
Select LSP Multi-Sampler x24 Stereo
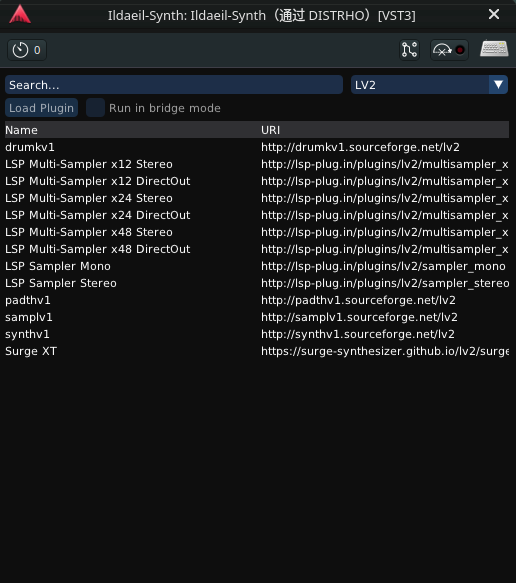coord(257,198)
